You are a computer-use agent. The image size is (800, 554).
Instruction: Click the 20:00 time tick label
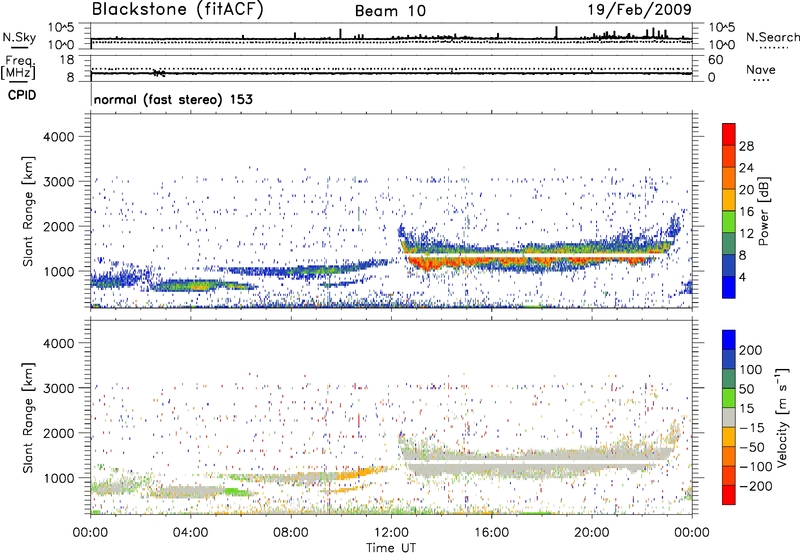tap(592, 533)
